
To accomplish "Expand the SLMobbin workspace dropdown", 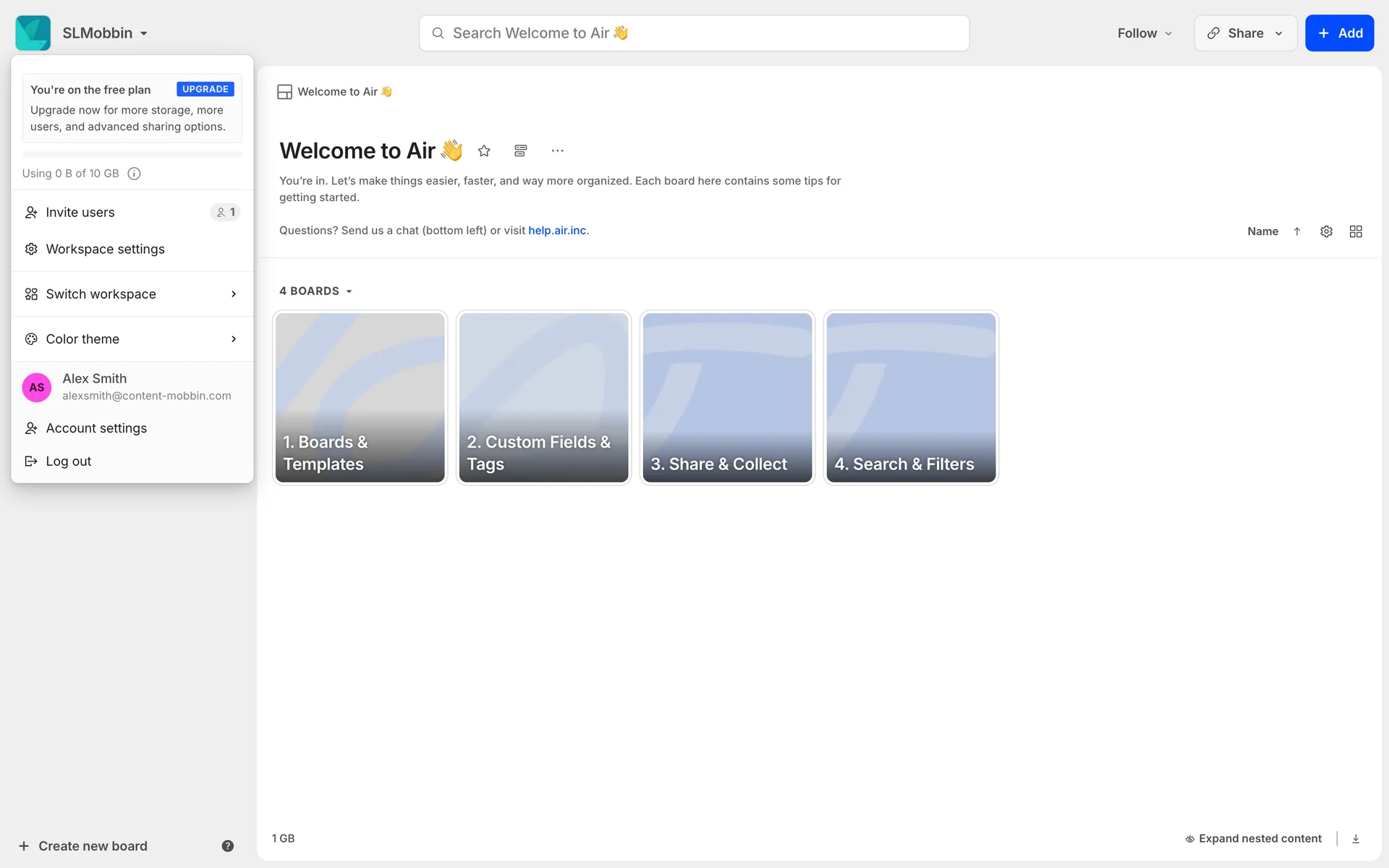I will coord(105,33).
